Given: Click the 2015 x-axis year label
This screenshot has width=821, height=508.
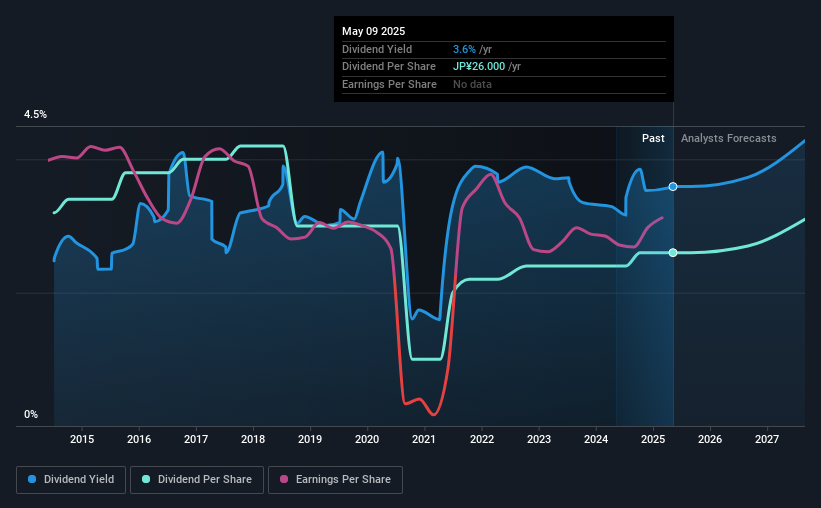Looking at the screenshot, I should (x=82, y=439).
